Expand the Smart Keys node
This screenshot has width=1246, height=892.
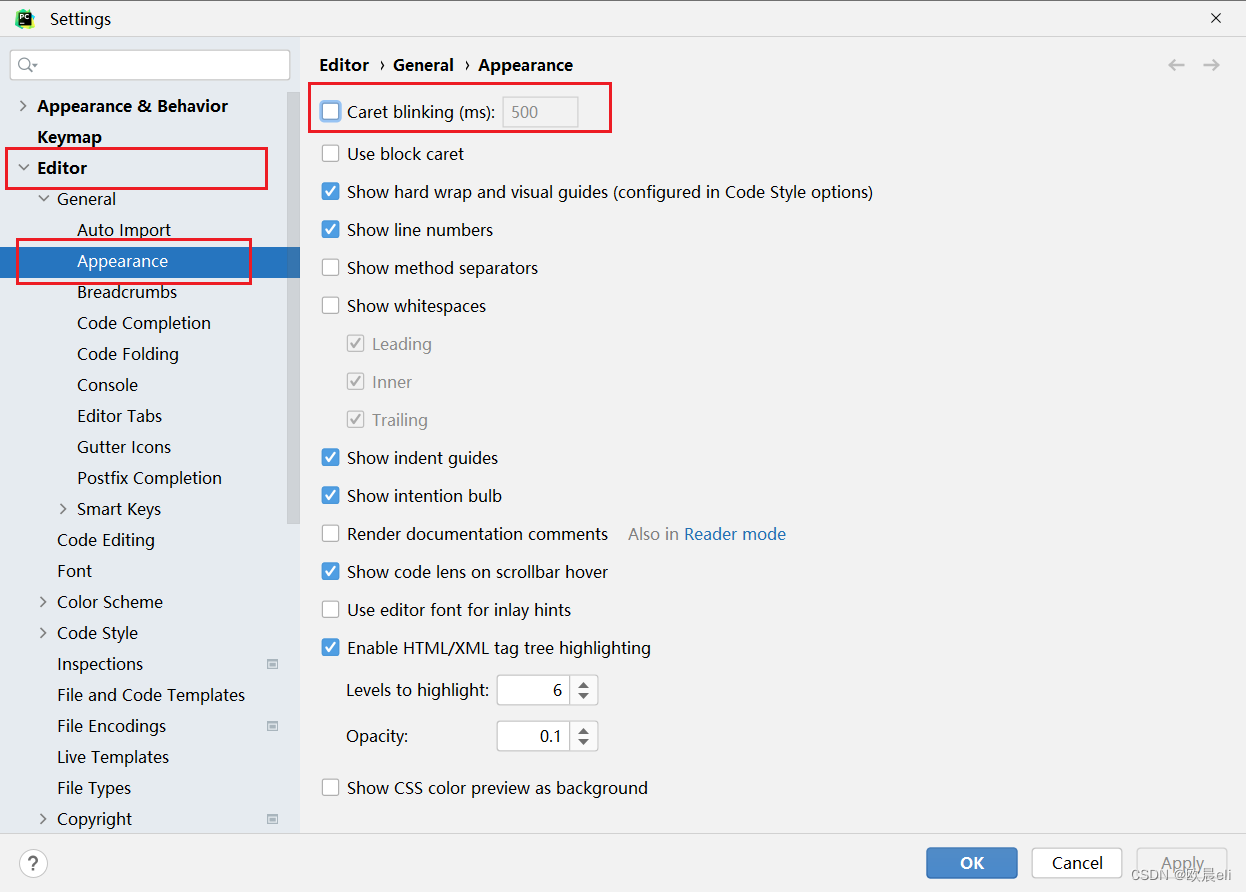63,509
